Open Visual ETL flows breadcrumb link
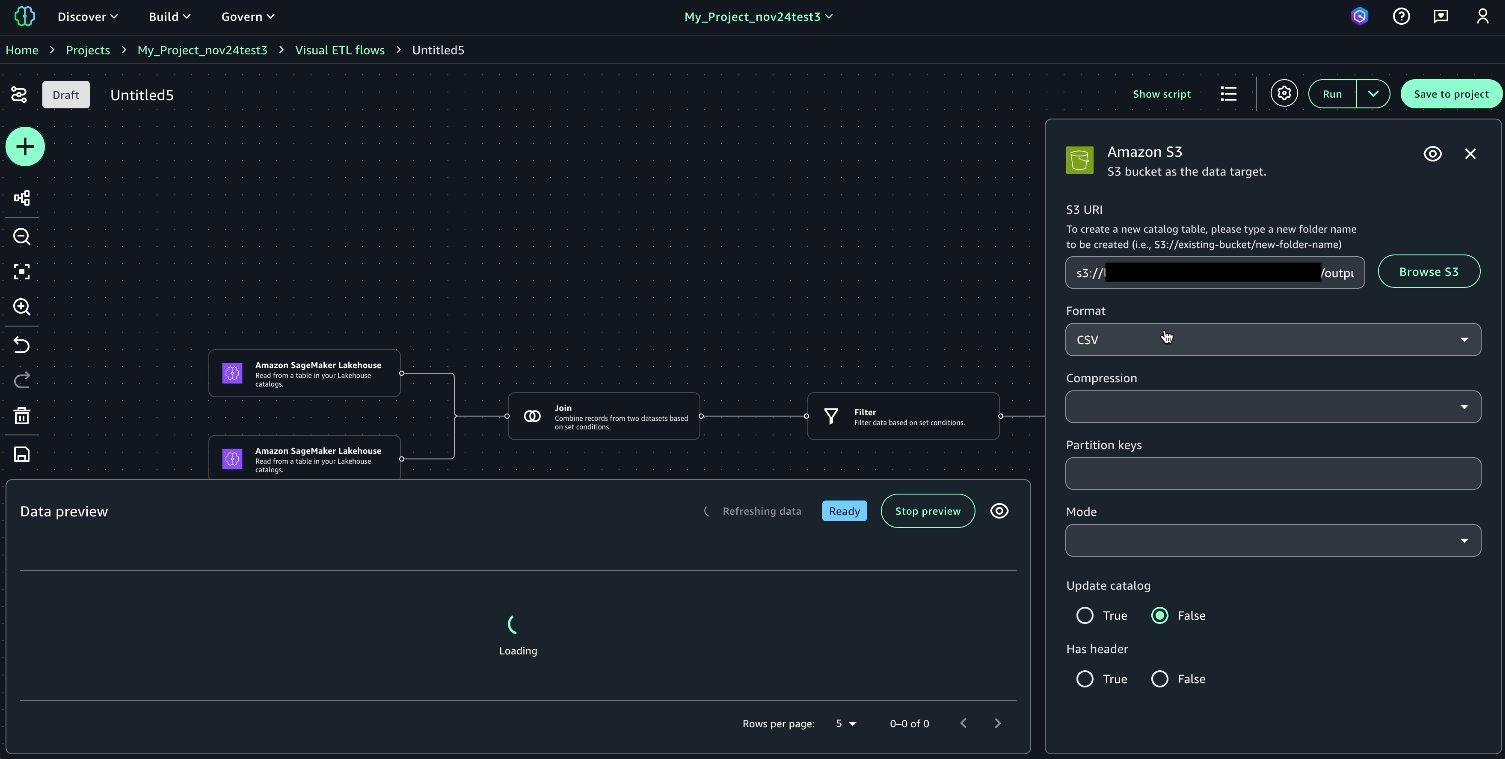1505x759 pixels. coord(339,50)
